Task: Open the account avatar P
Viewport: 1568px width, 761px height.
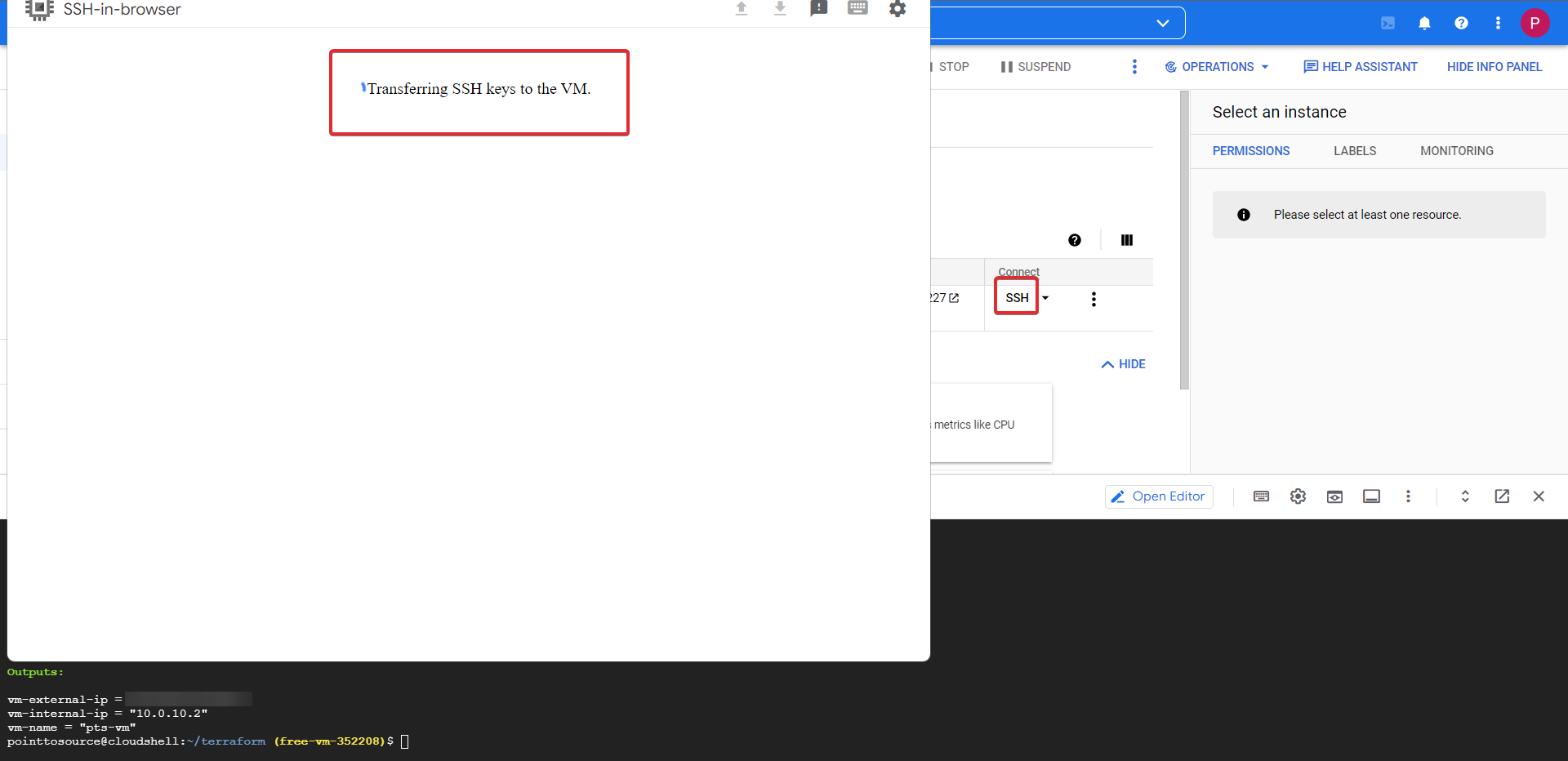Action: (x=1535, y=23)
